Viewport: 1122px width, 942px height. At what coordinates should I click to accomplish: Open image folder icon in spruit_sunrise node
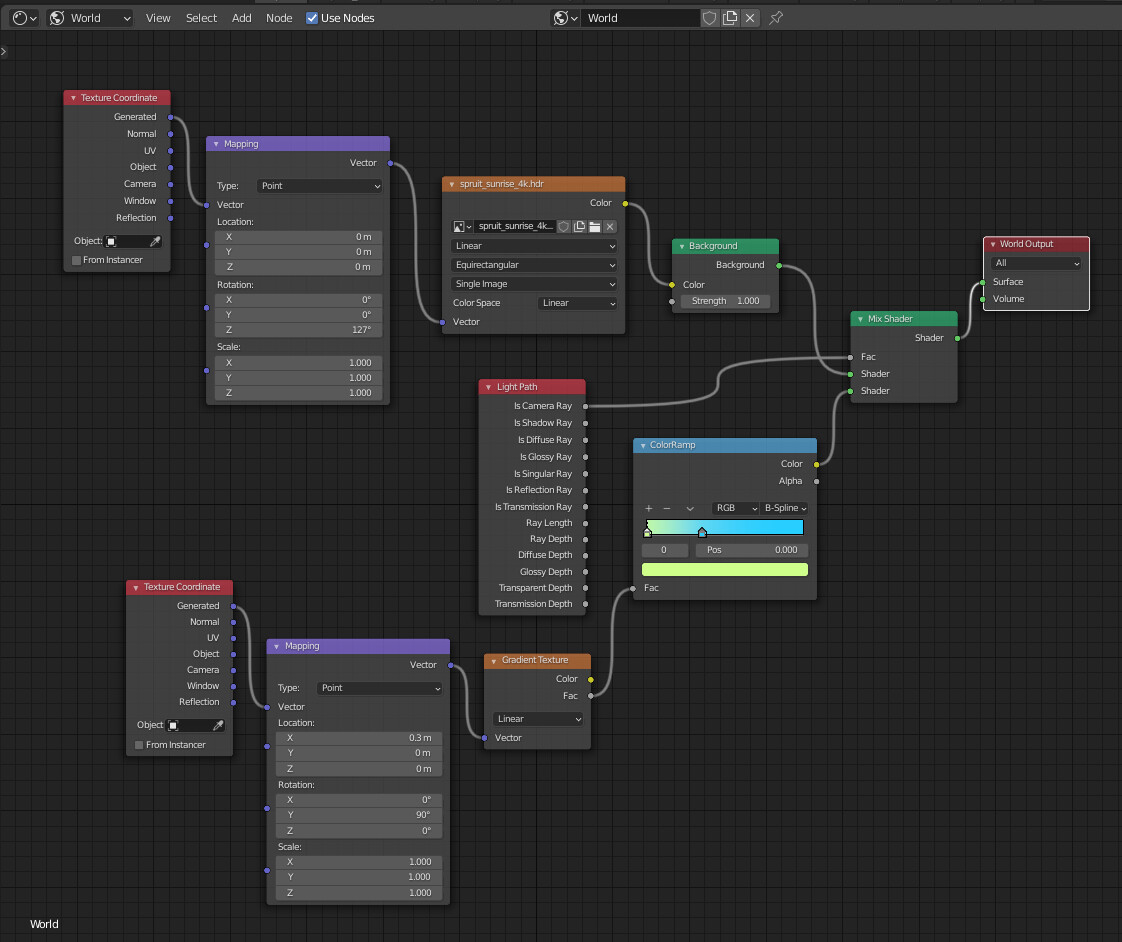pyautogui.click(x=594, y=227)
